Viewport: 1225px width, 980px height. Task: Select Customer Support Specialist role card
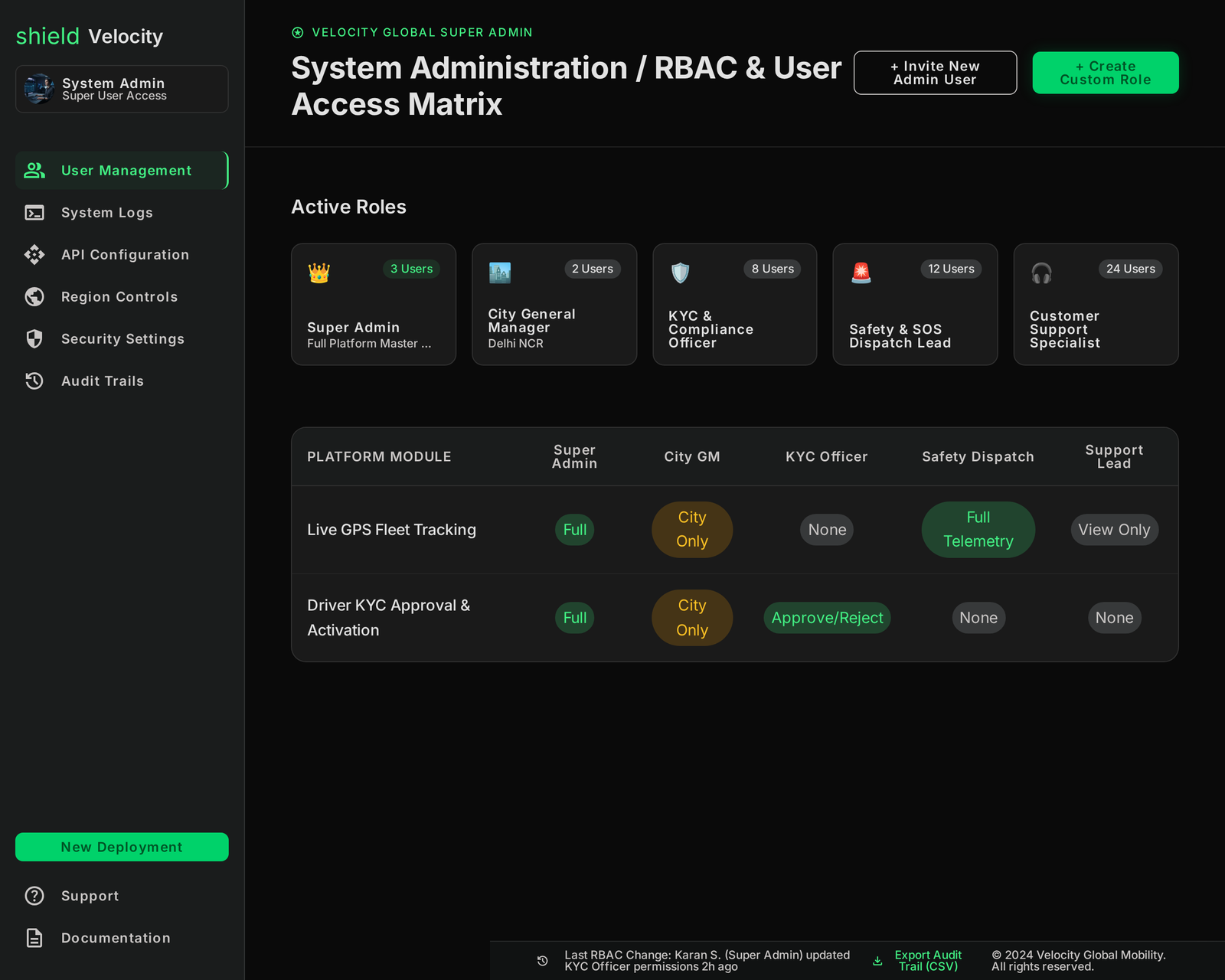point(1096,304)
